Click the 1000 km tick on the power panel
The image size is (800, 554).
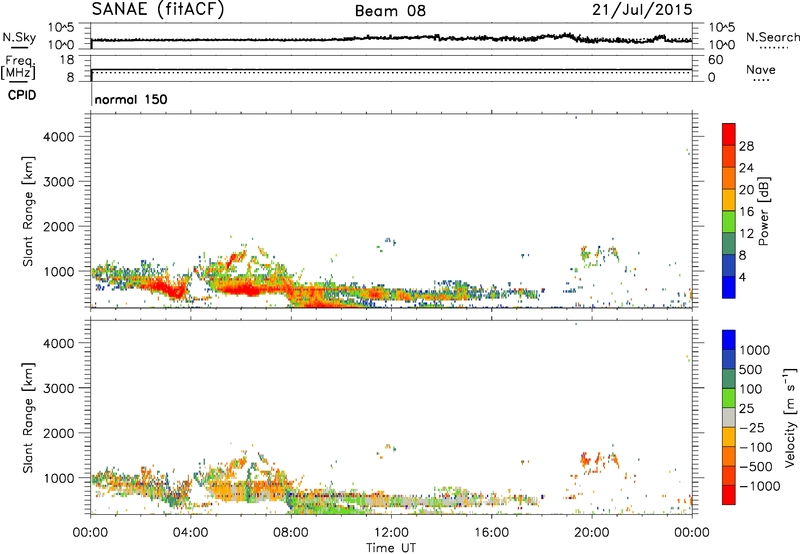[59, 271]
